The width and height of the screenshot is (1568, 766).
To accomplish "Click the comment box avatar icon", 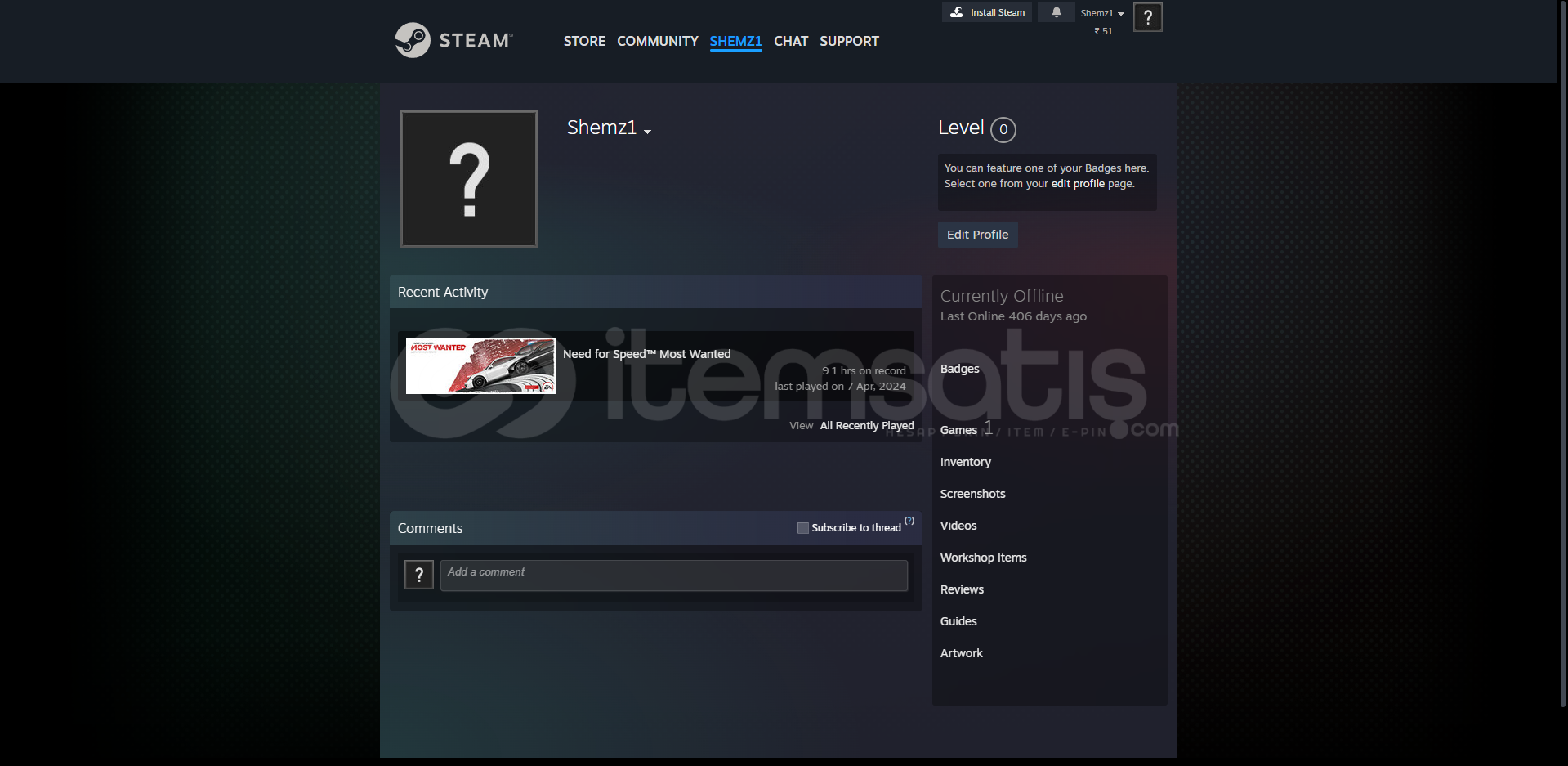I will pos(419,575).
